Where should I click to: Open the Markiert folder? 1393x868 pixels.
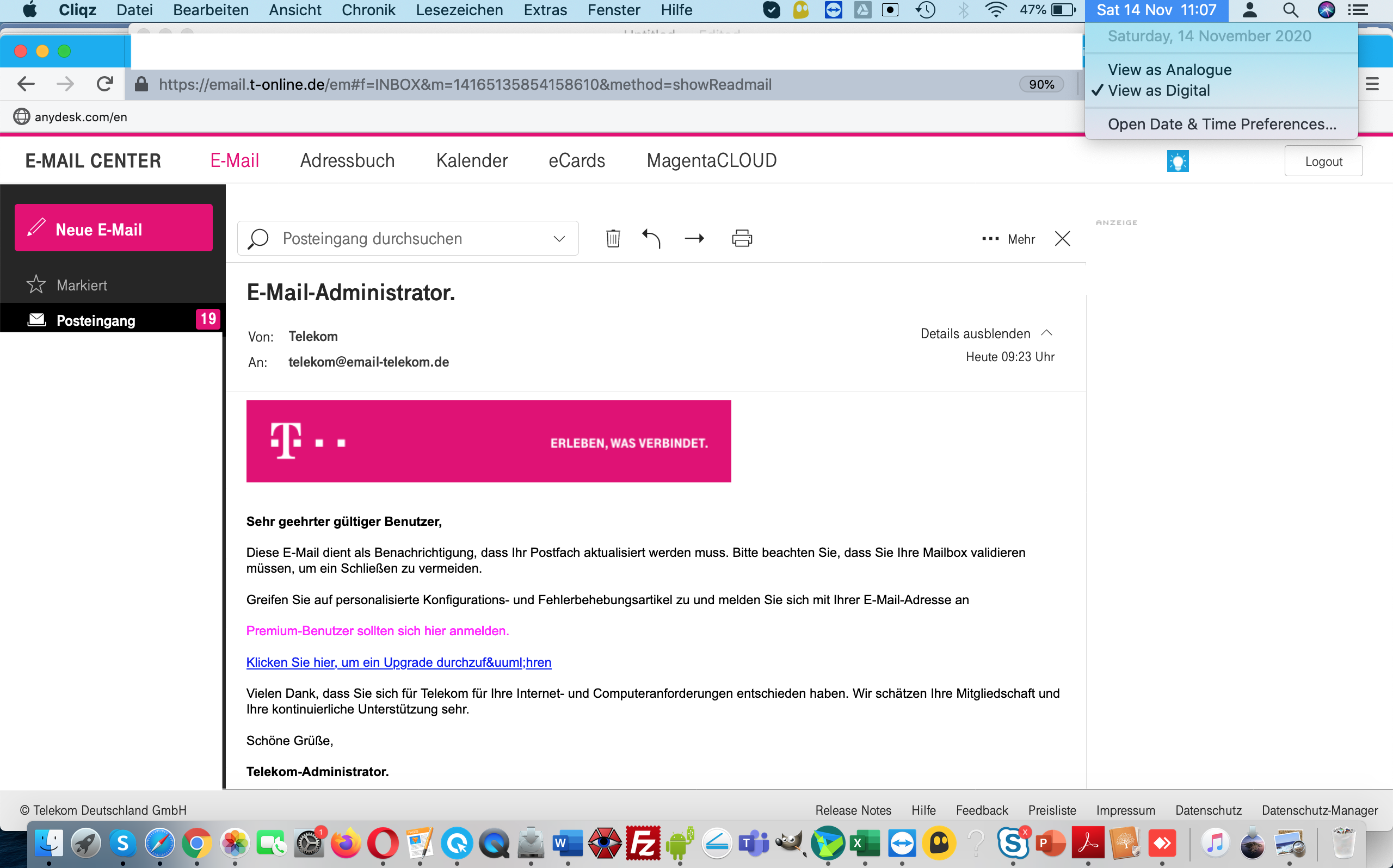(82, 285)
